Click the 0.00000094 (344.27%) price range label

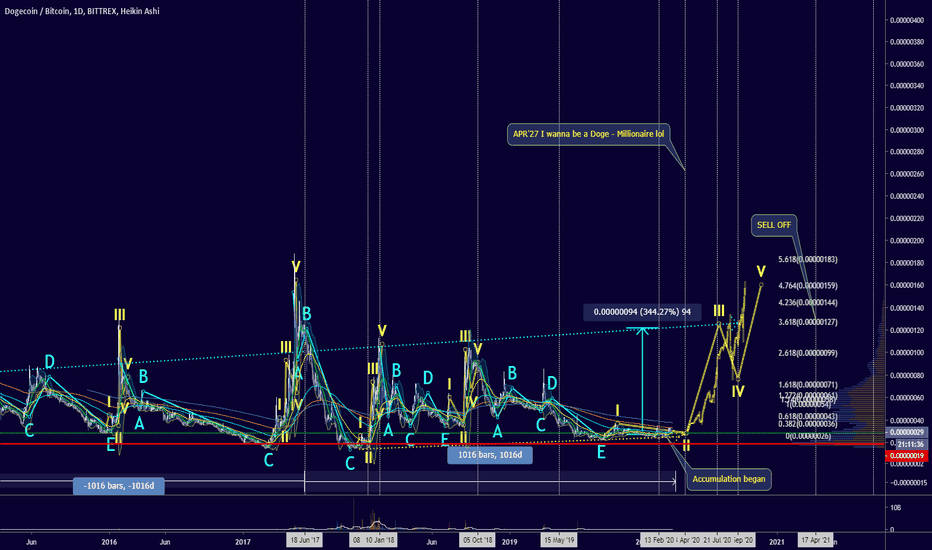[x=642, y=312]
